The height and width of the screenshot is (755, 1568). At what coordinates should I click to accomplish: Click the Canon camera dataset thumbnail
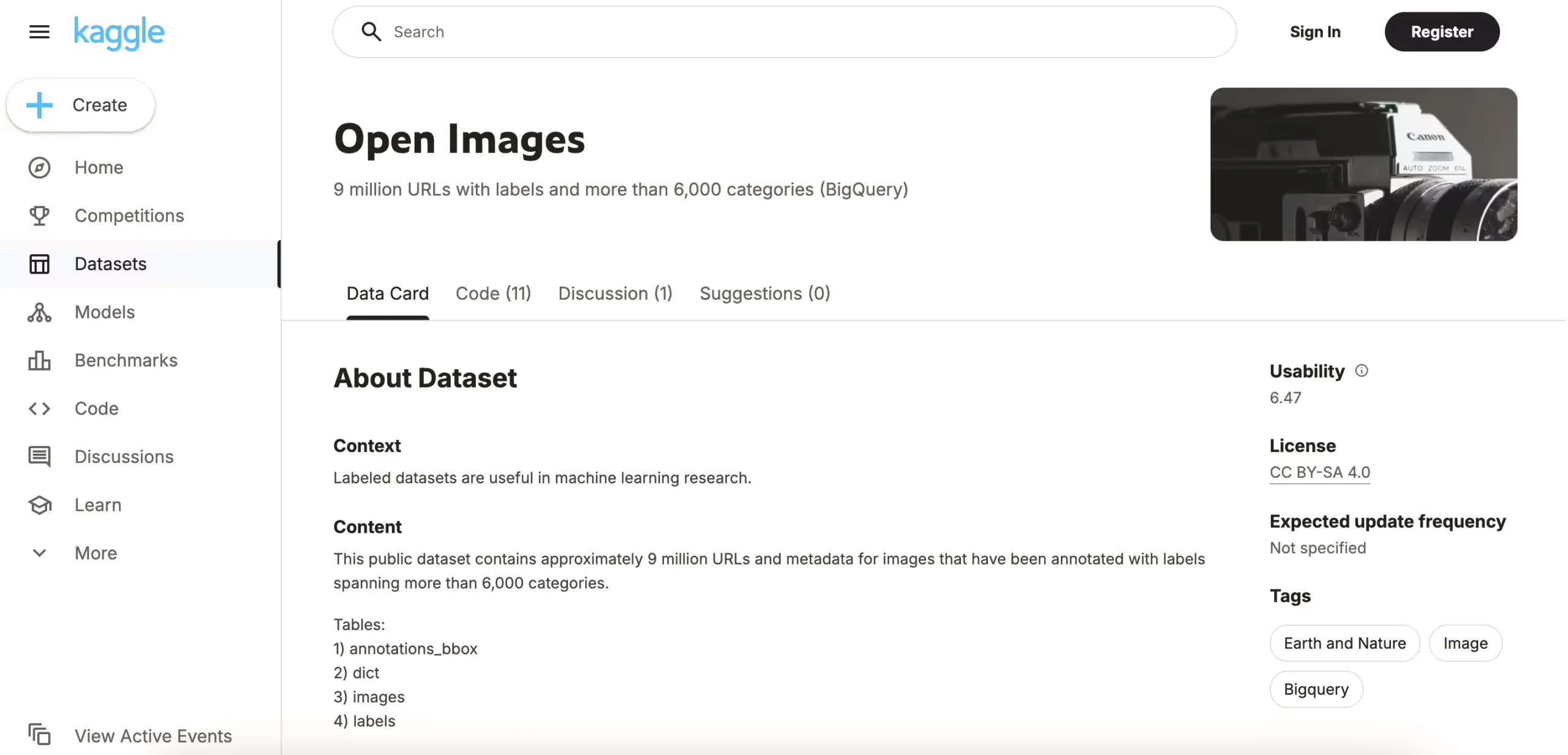(x=1363, y=164)
